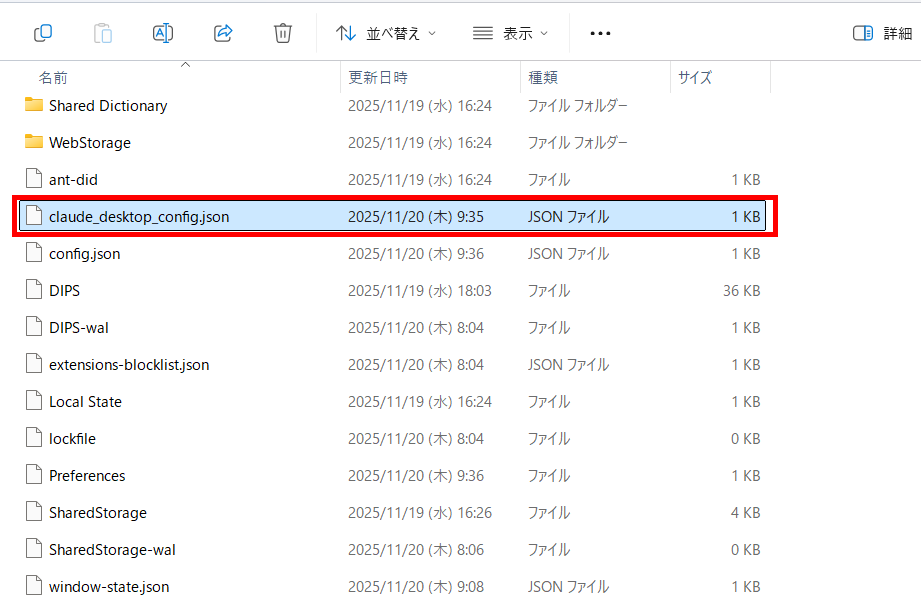921x597 pixels.
Task: Click the WebStorage folder name
Action: (90, 143)
